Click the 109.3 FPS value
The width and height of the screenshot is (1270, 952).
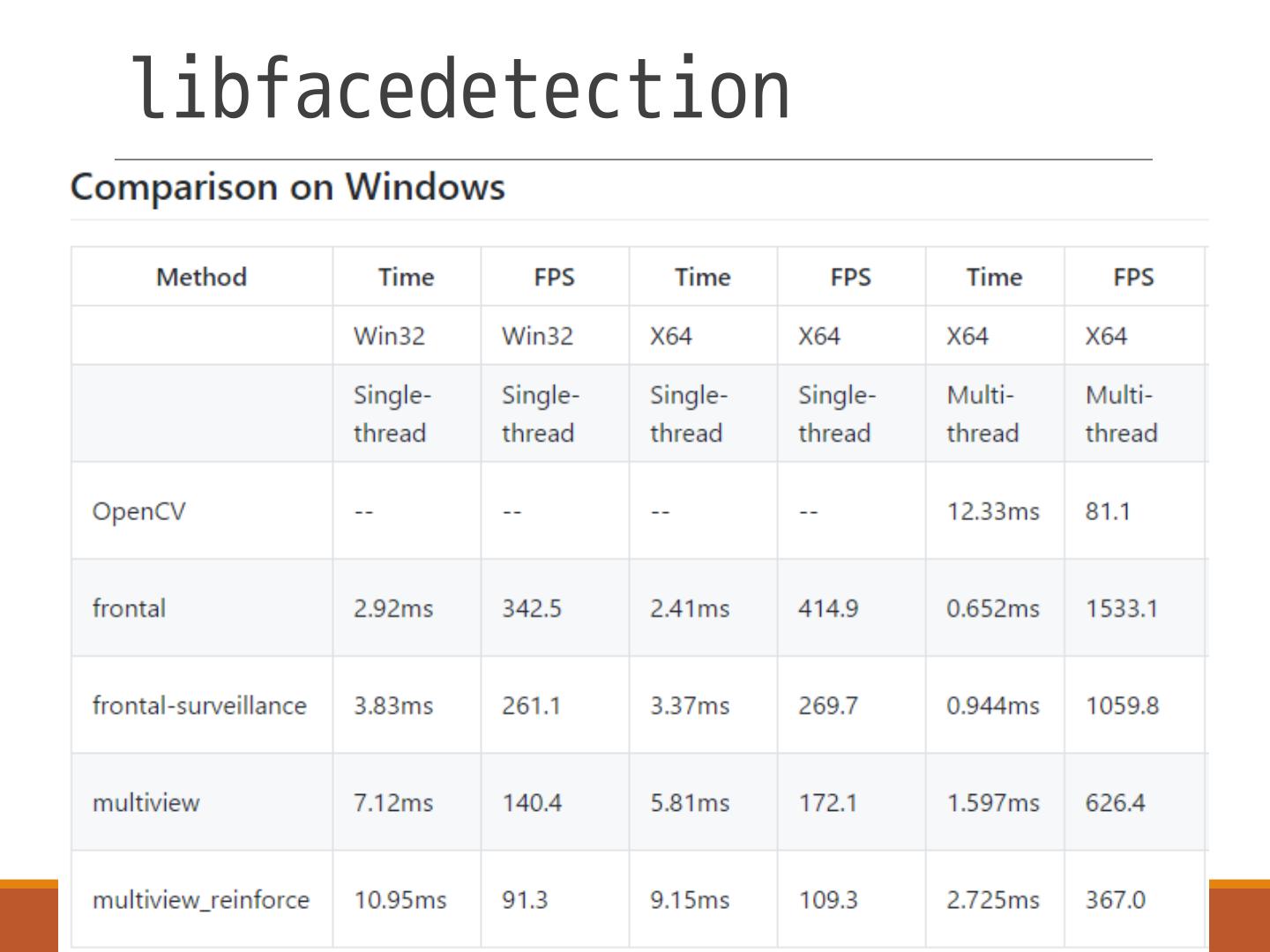(x=828, y=899)
